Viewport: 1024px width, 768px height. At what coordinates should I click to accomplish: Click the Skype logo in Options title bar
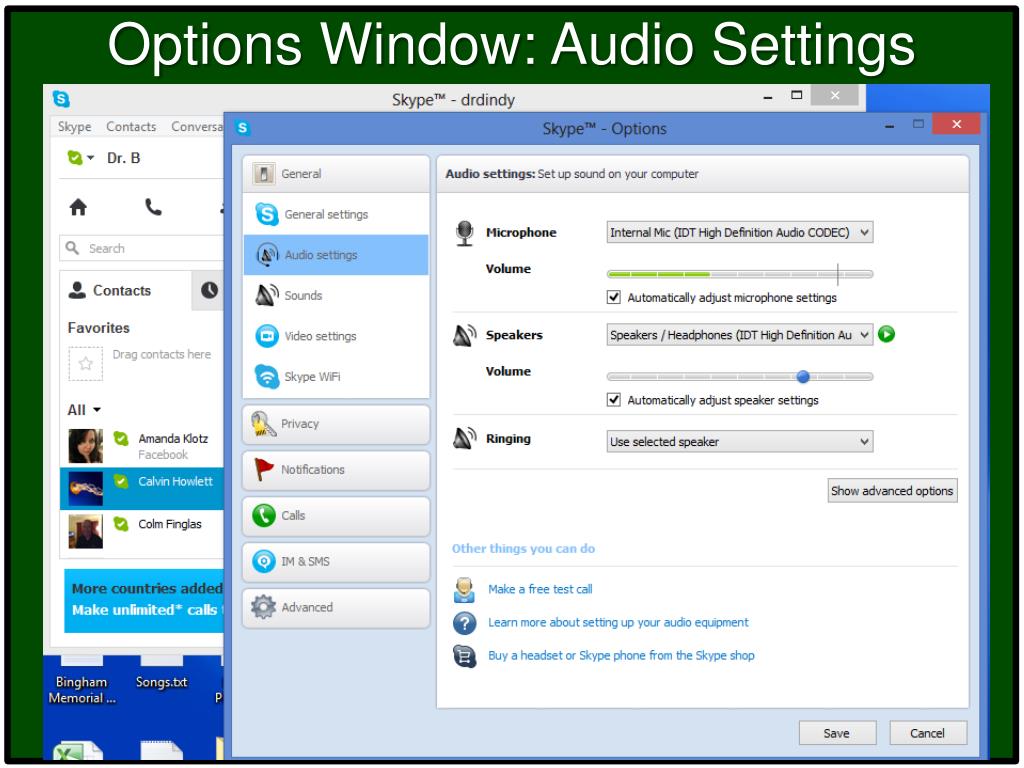coord(243,127)
